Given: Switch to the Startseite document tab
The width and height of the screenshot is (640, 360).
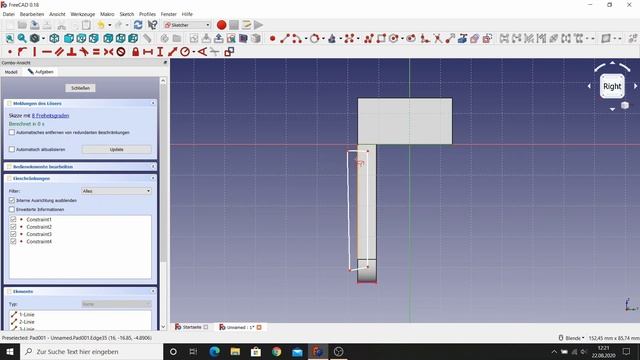Looking at the screenshot, I should 192,327.
